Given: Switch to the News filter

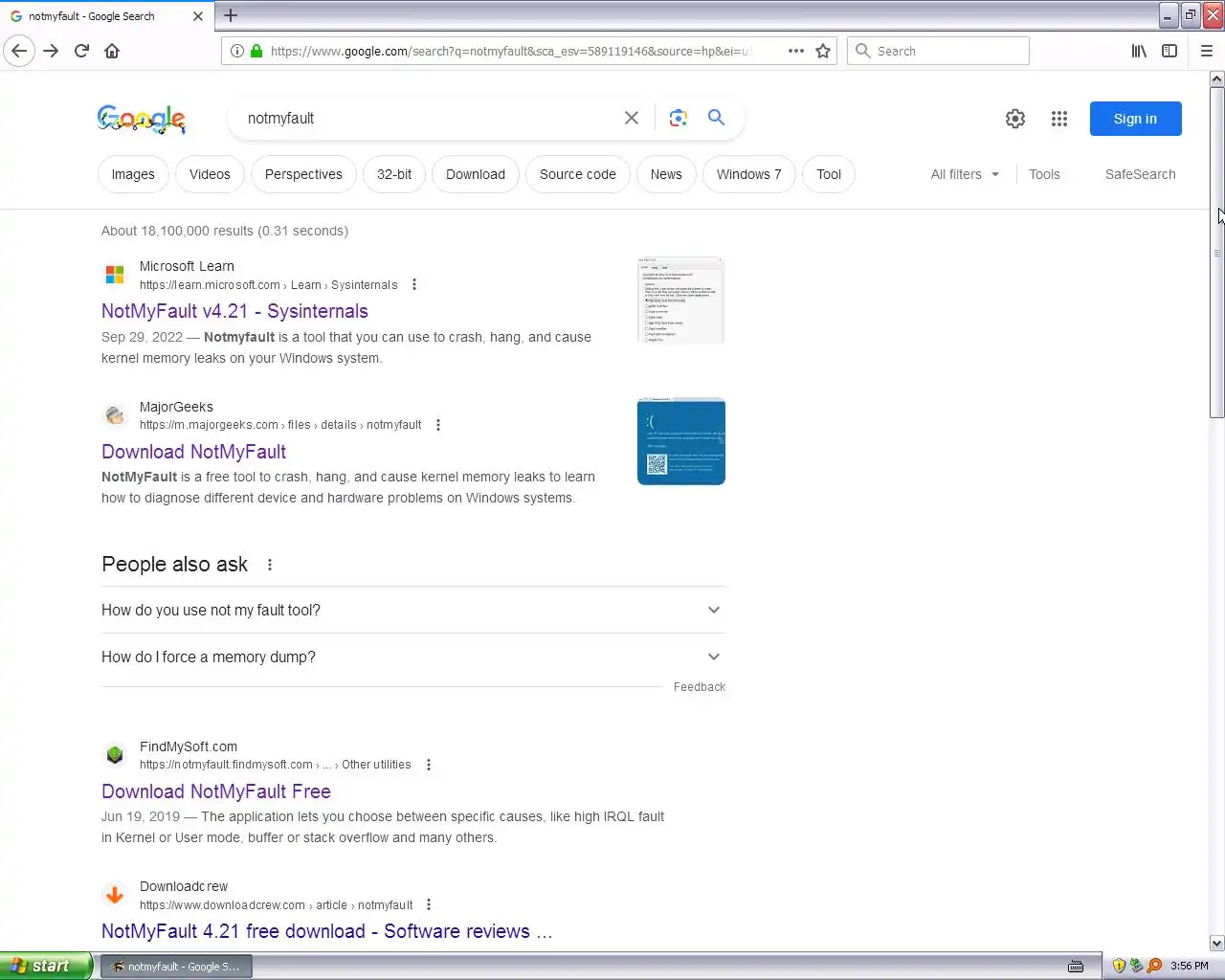Looking at the screenshot, I should coord(666,174).
